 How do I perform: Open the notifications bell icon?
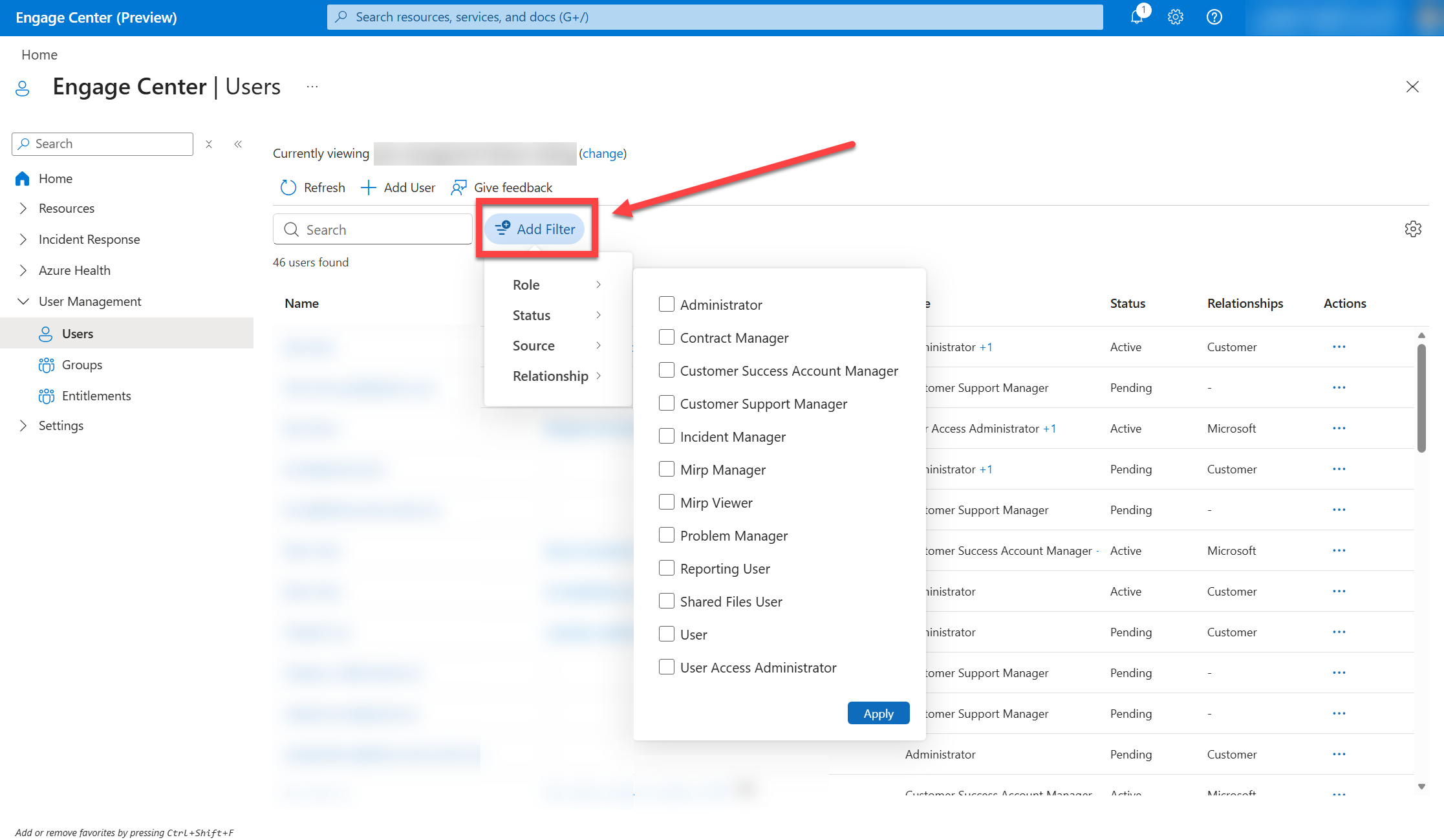click(x=1137, y=17)
